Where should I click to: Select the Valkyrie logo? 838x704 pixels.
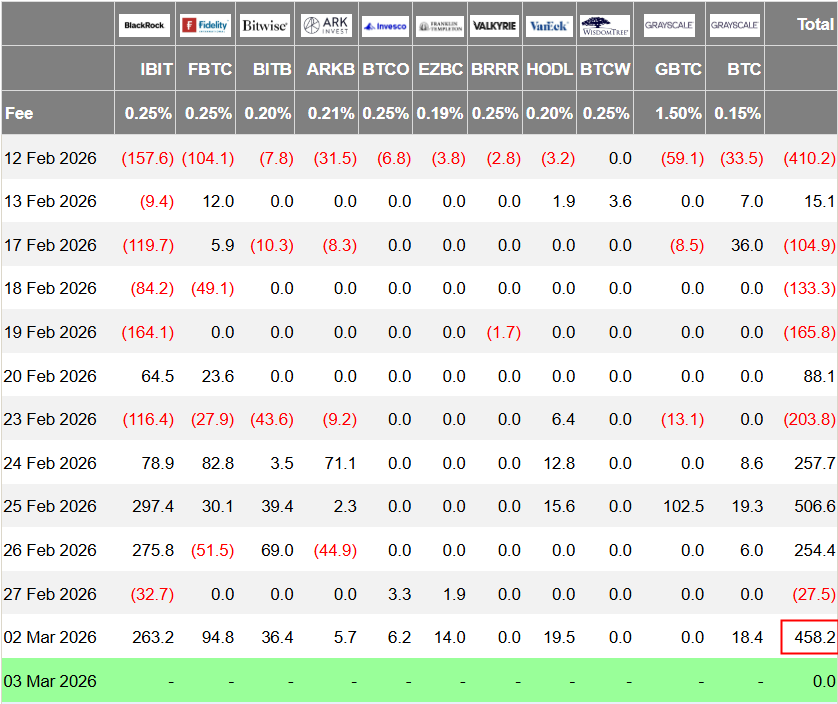(494, 26)
